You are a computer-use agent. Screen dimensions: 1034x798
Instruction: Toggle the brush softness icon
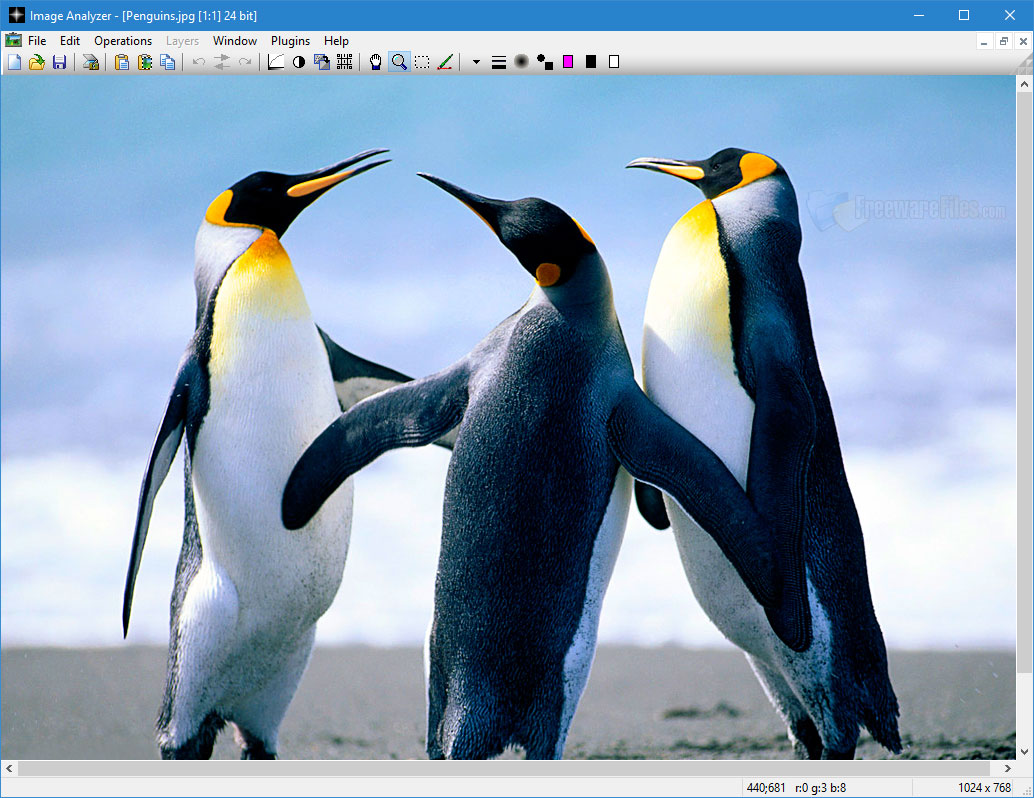click(x=521, y=61)
